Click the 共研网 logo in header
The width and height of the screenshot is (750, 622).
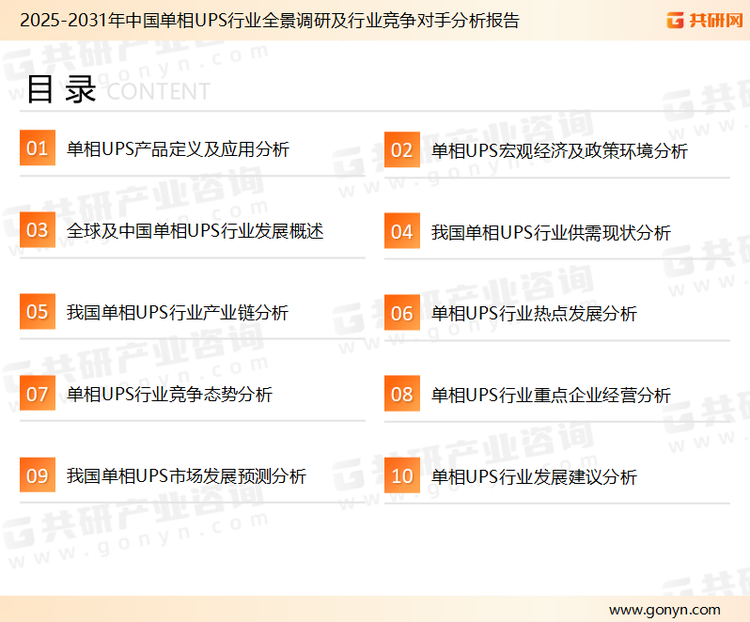705,20
